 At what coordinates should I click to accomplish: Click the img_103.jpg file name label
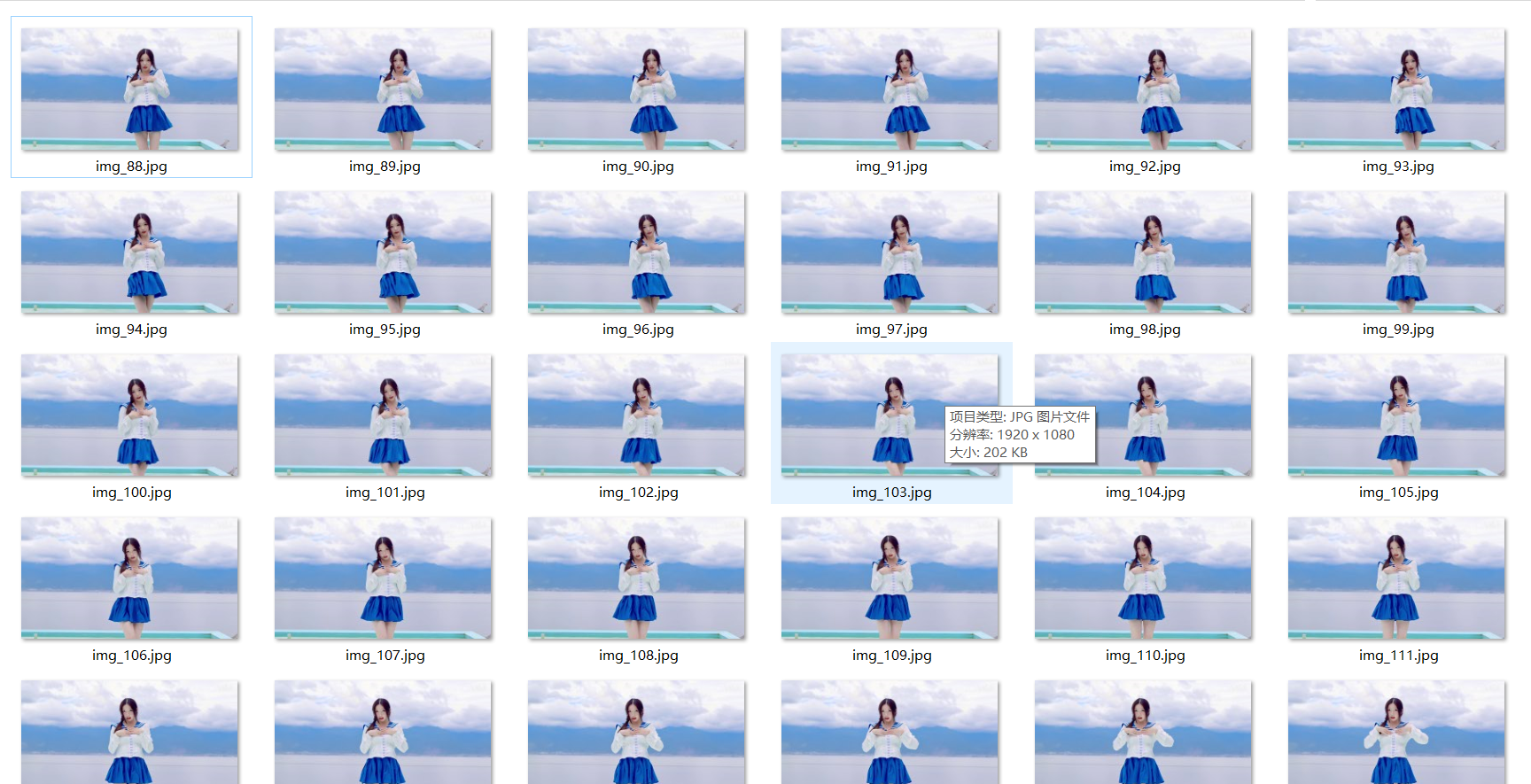coord(891,493)
